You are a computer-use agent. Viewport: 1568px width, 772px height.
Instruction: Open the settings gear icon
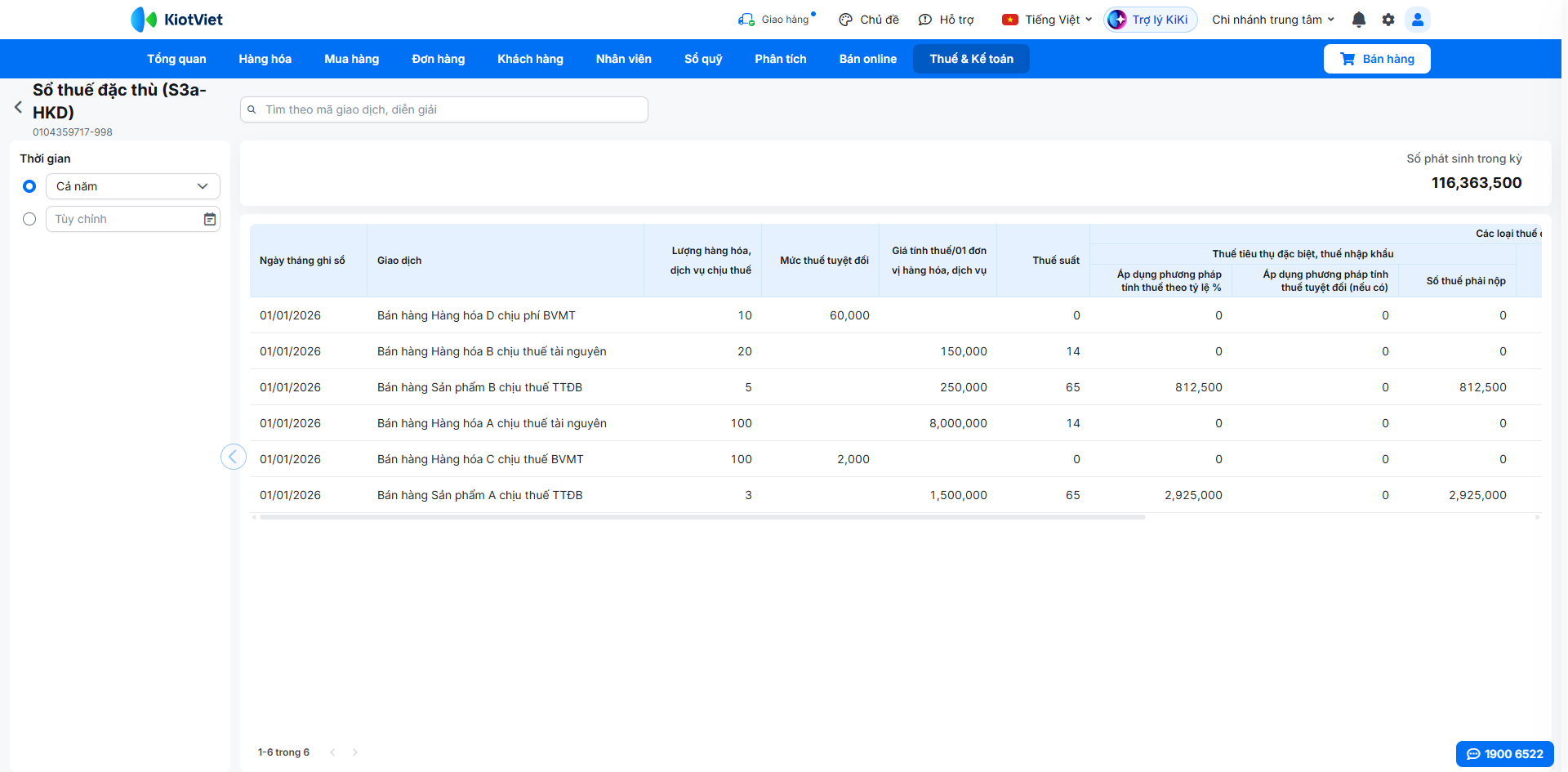[x=1388, y=20]
